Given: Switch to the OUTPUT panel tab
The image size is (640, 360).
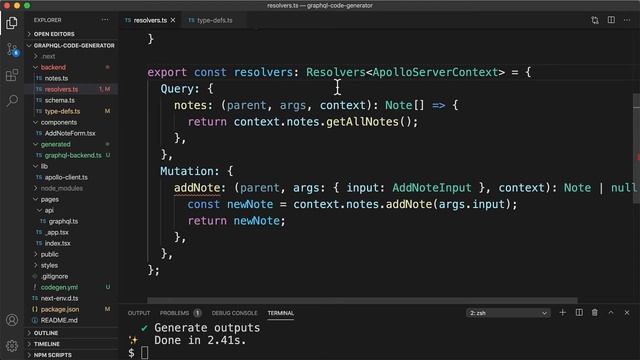Looking at the screenshot, I should tap(139, 313).
